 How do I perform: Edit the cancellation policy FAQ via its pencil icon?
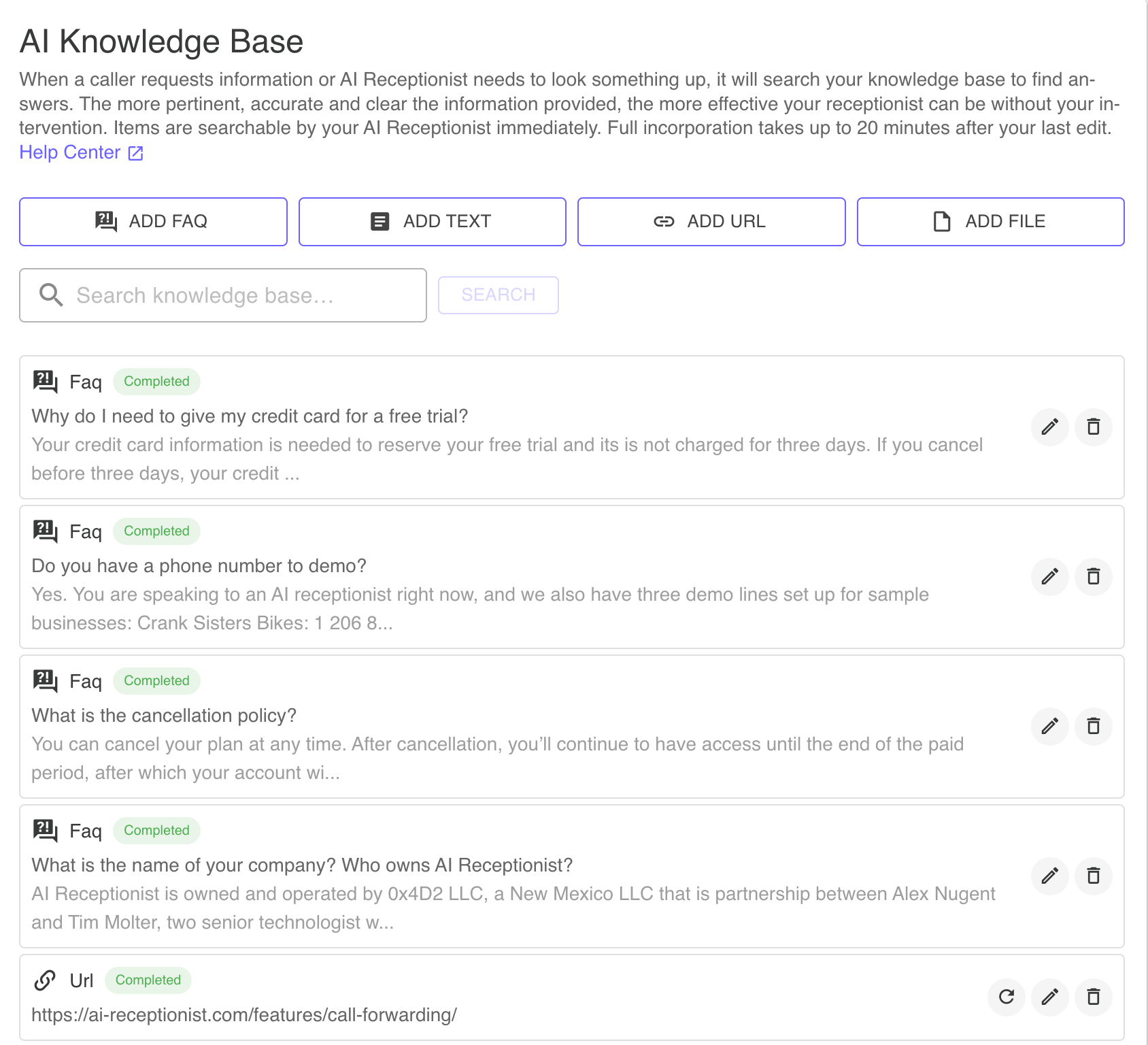pos(1049,727)
